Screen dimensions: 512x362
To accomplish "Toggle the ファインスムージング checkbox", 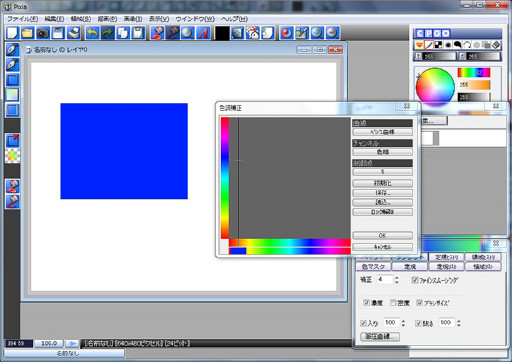I will coord(415,280).
